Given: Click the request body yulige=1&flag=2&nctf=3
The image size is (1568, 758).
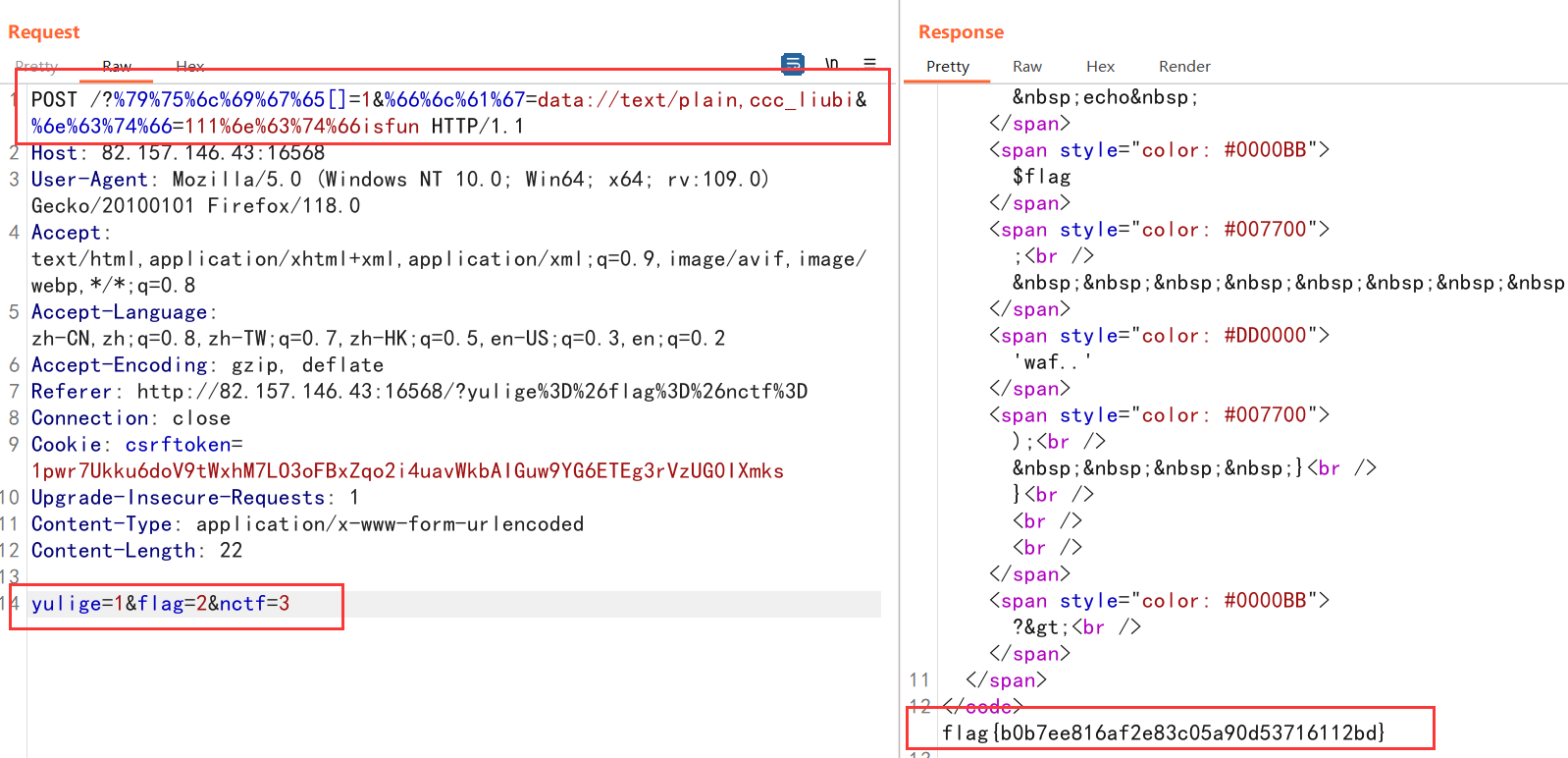Looking at the screenshot, I should point(161,604).
